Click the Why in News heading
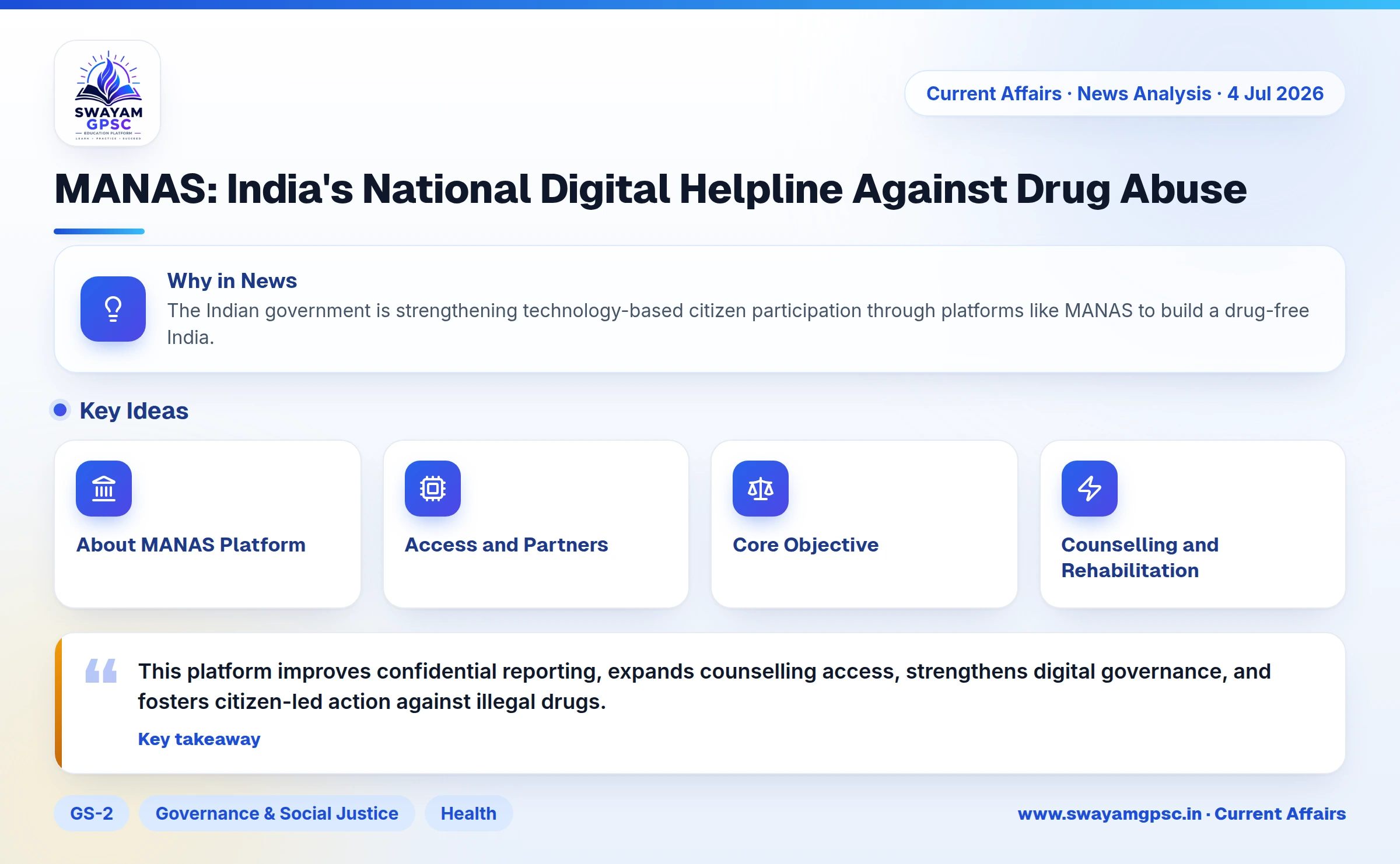The image size is (1400, 864). [x=232, y=280]
